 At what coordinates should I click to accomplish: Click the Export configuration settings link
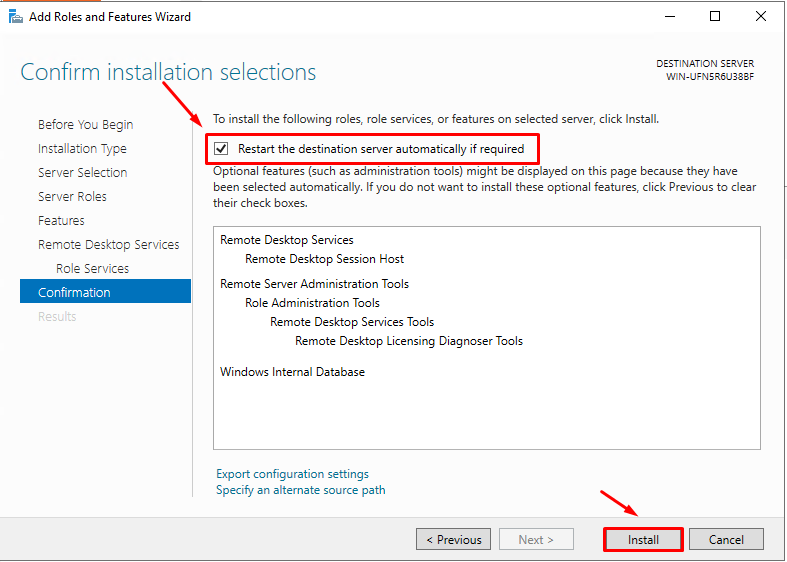click(x=292, y=474)
